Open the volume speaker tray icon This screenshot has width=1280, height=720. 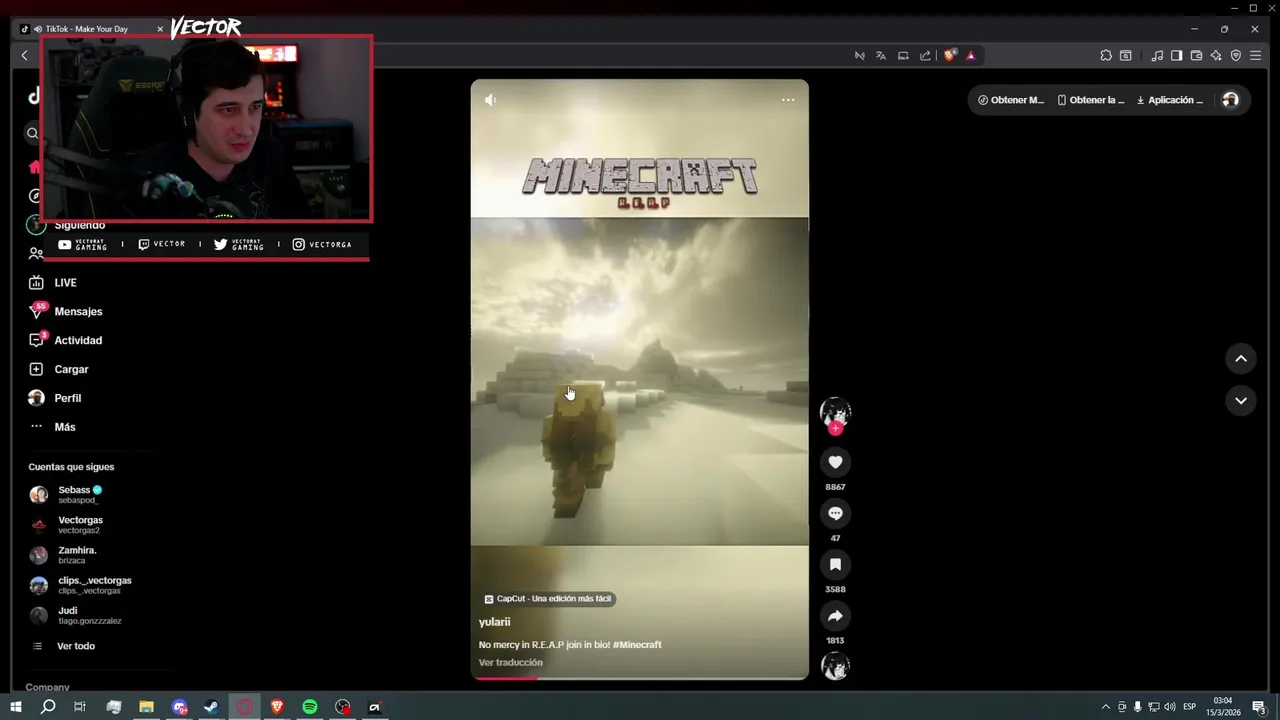click(1170, 707)
